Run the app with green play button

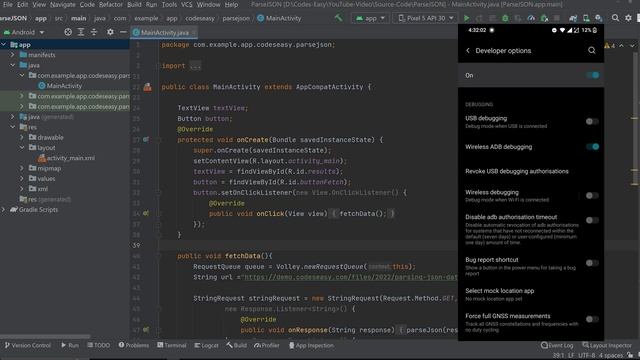[467, 18]
